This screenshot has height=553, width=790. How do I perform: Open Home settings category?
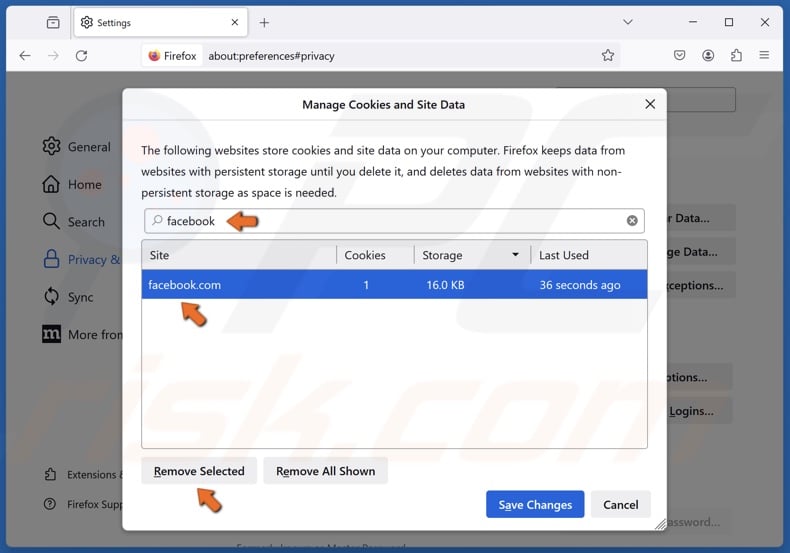(x=72, y=184)
